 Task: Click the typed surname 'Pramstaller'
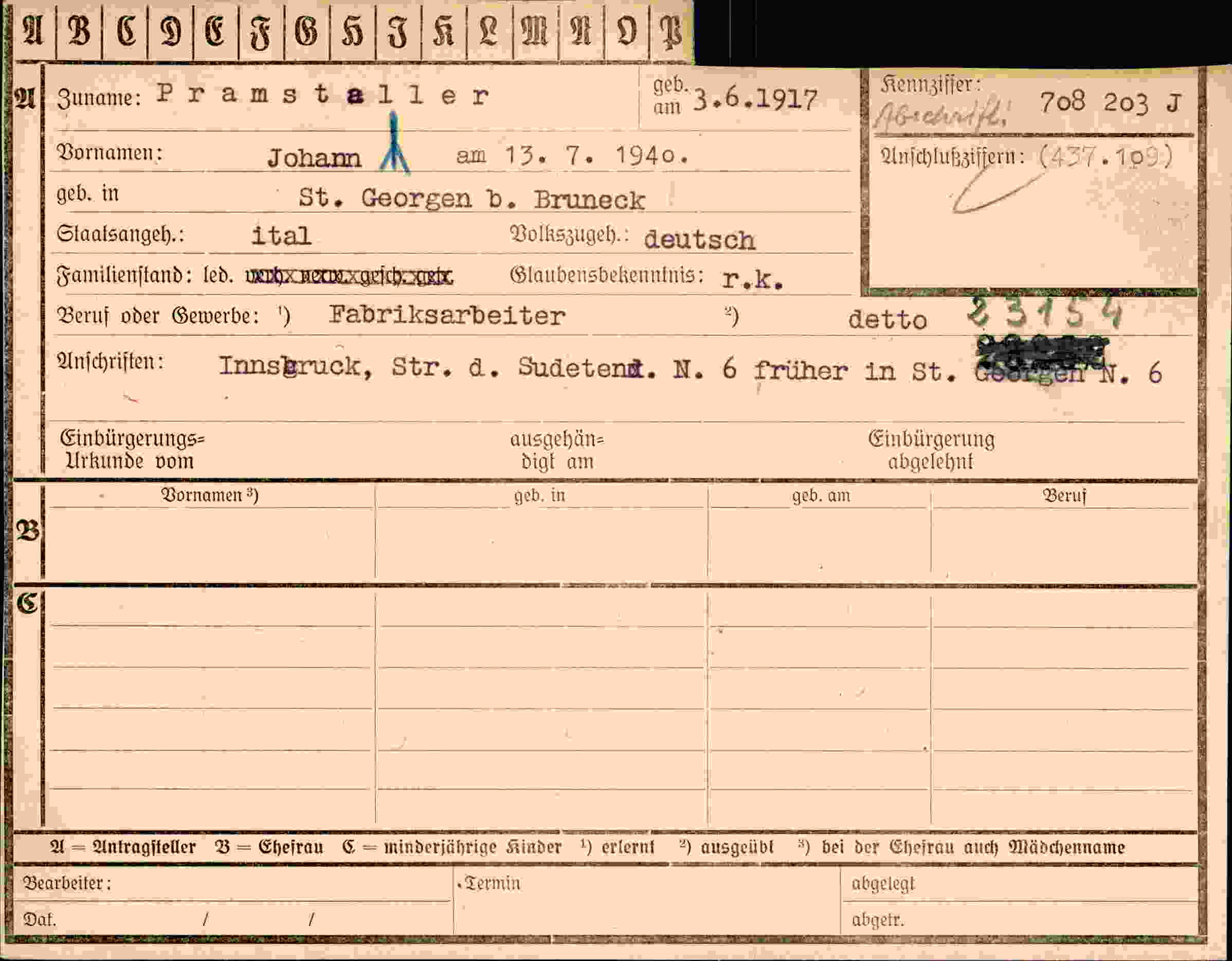(323, 95)
